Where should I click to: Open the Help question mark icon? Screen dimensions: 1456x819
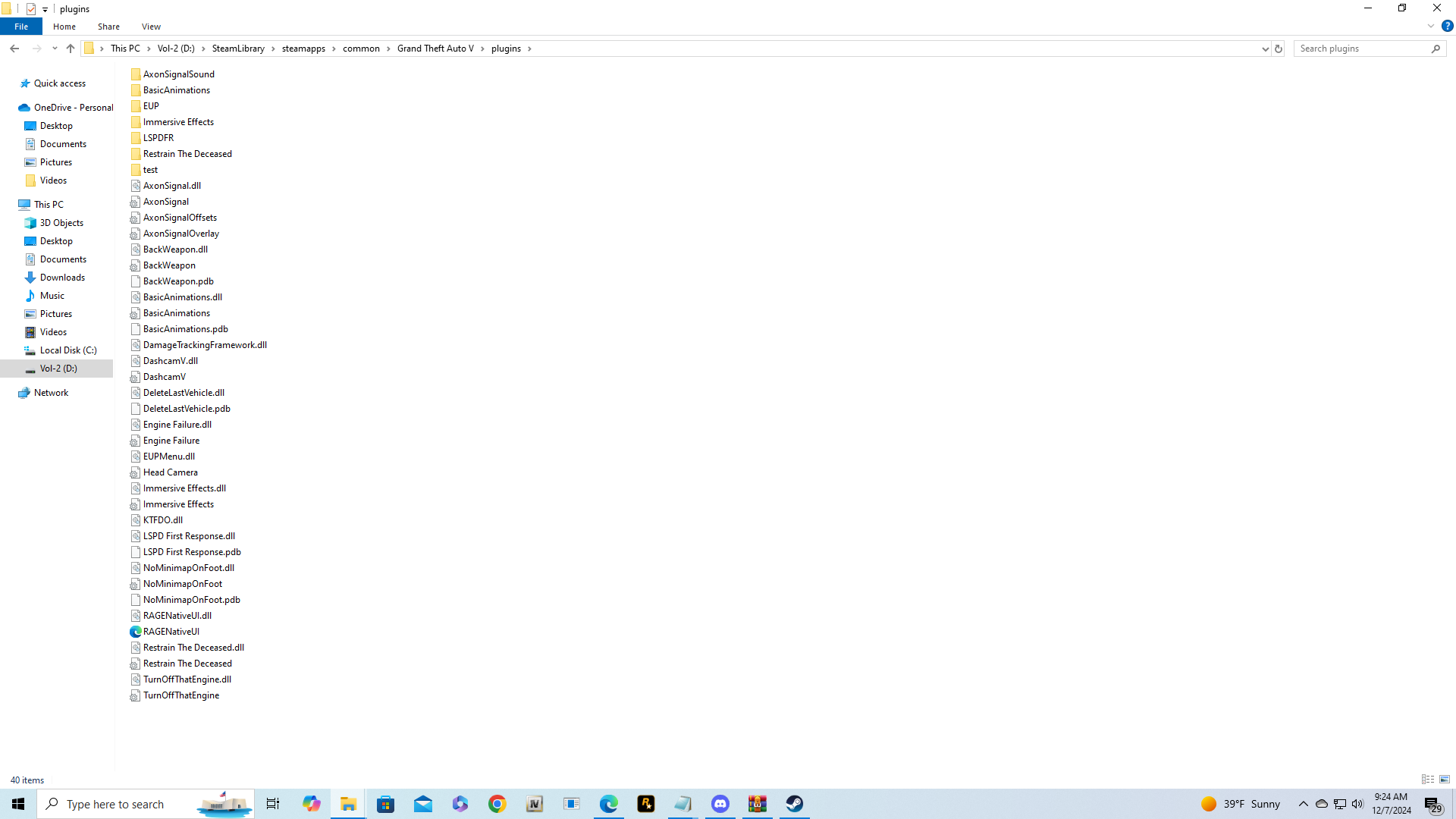[x=1447, y=26]
